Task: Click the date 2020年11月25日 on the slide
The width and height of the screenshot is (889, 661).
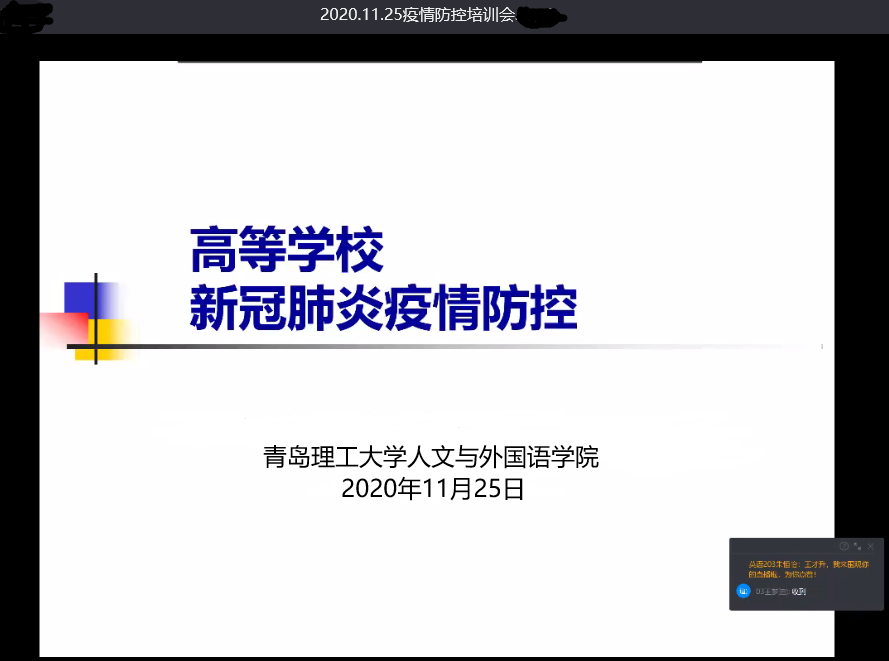Action: (x=432, y=489)
